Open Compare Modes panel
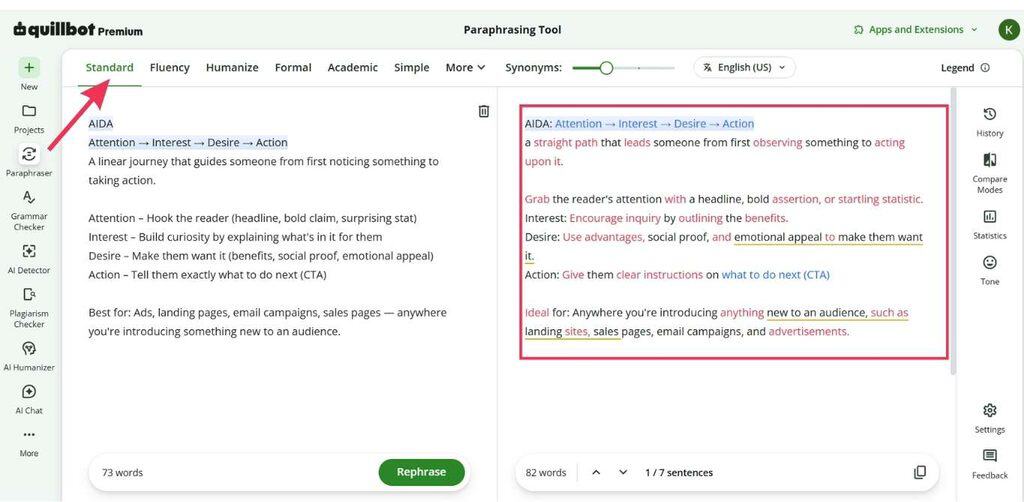The height and width of the screenshot is (502, 1024). point(989,173)
